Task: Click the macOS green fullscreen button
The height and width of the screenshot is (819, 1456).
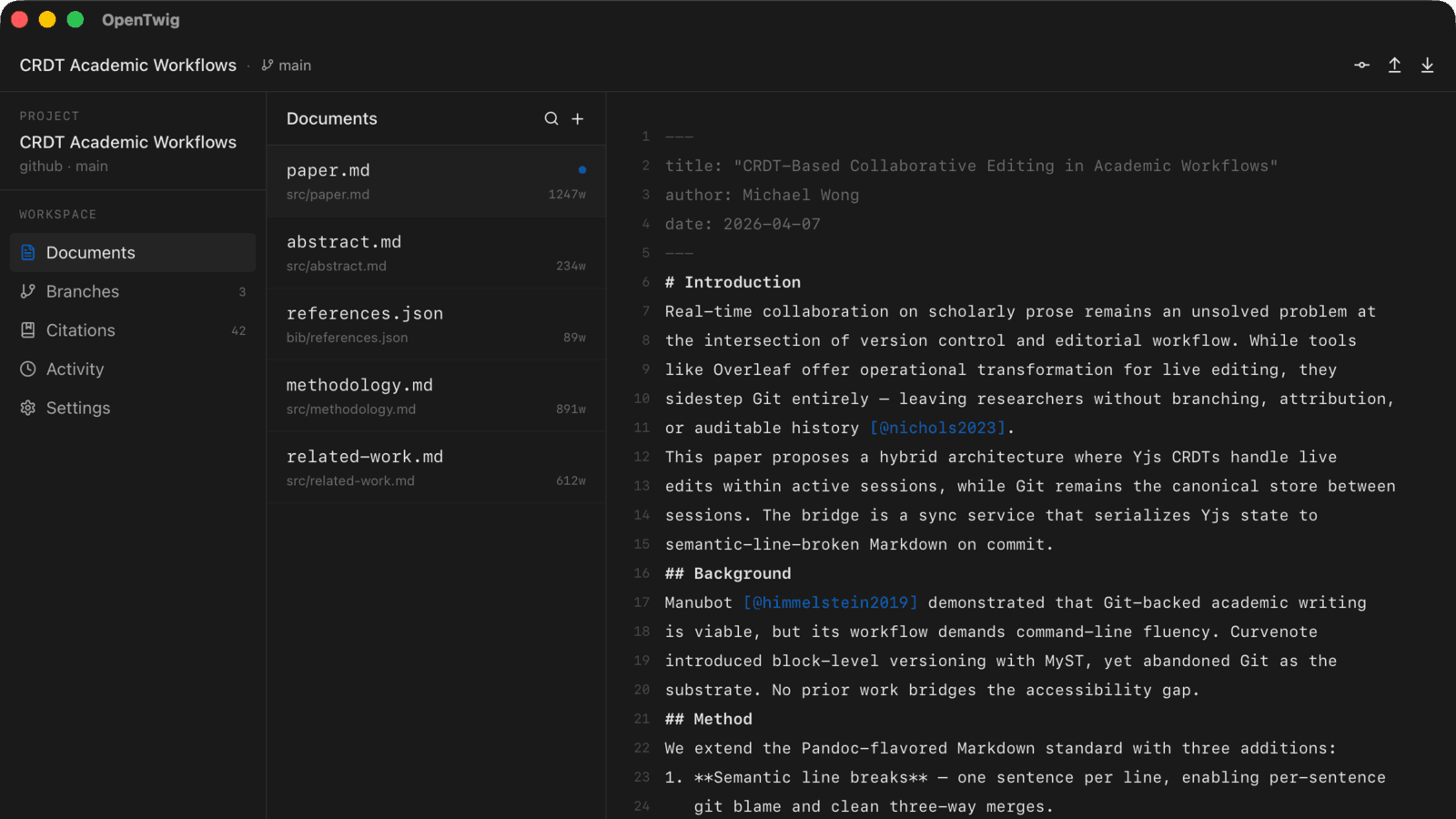Action: (x=76, y=20)
